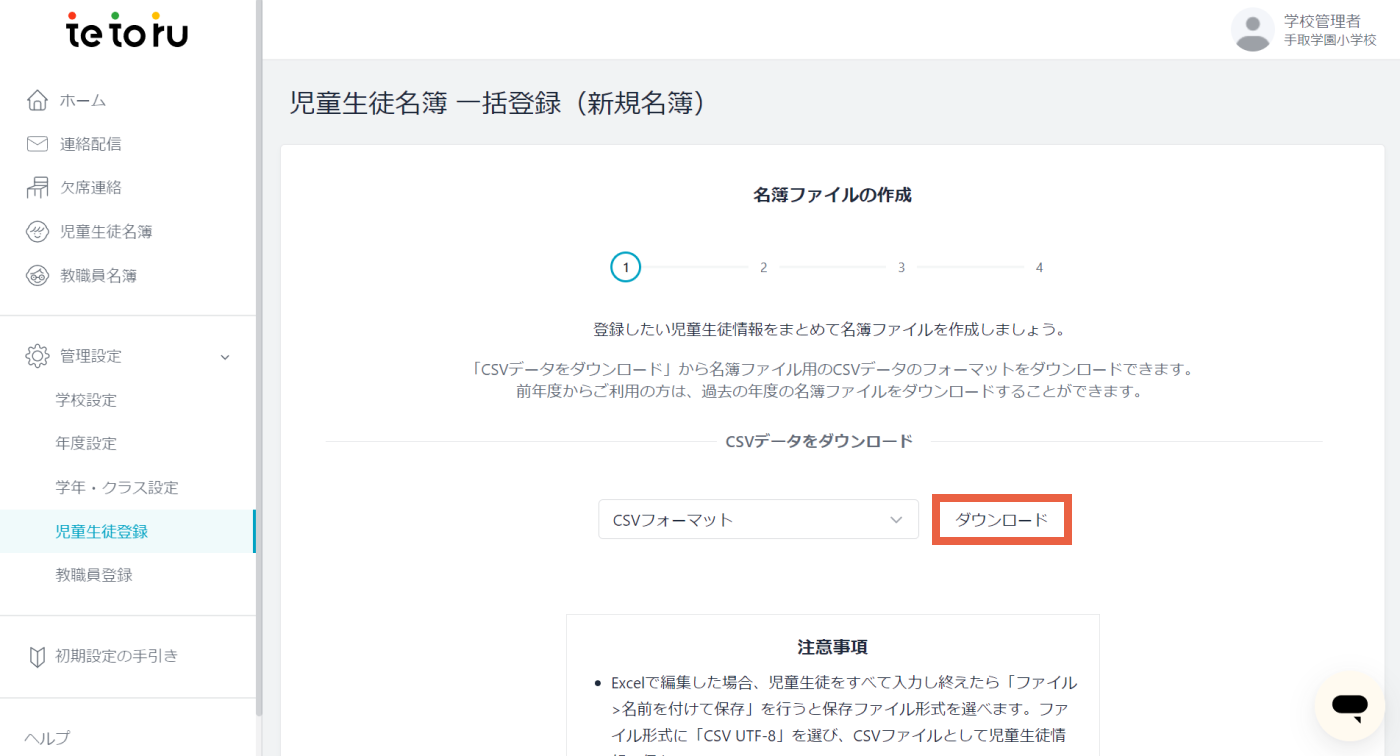Screen dimensions: 1400x756
Task: Go to ホーム menu item
Action: click(83, 100)
